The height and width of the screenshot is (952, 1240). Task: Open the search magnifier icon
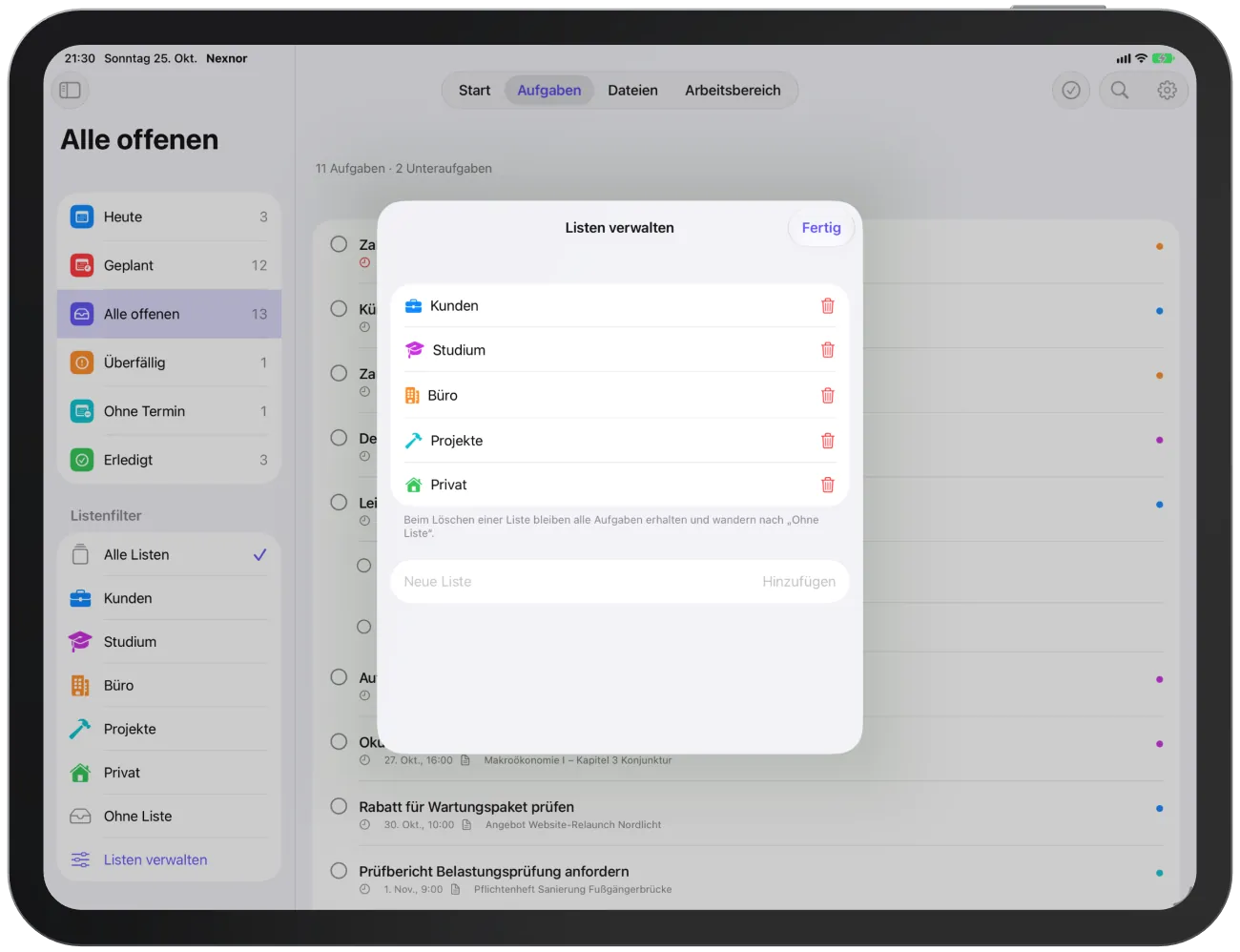[x=1120, y=90]
